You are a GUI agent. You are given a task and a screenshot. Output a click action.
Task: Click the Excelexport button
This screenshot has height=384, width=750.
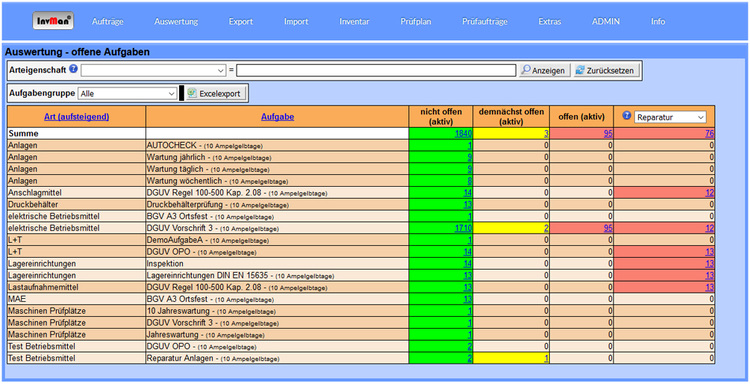coord(216,93)
